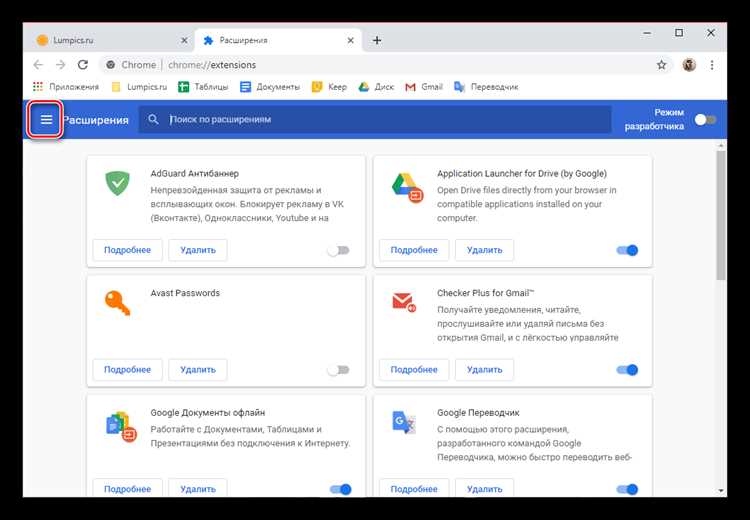Click the scrollbar down arrow
Viewport: 750px width, 520px height.
(x=721, y=491)
